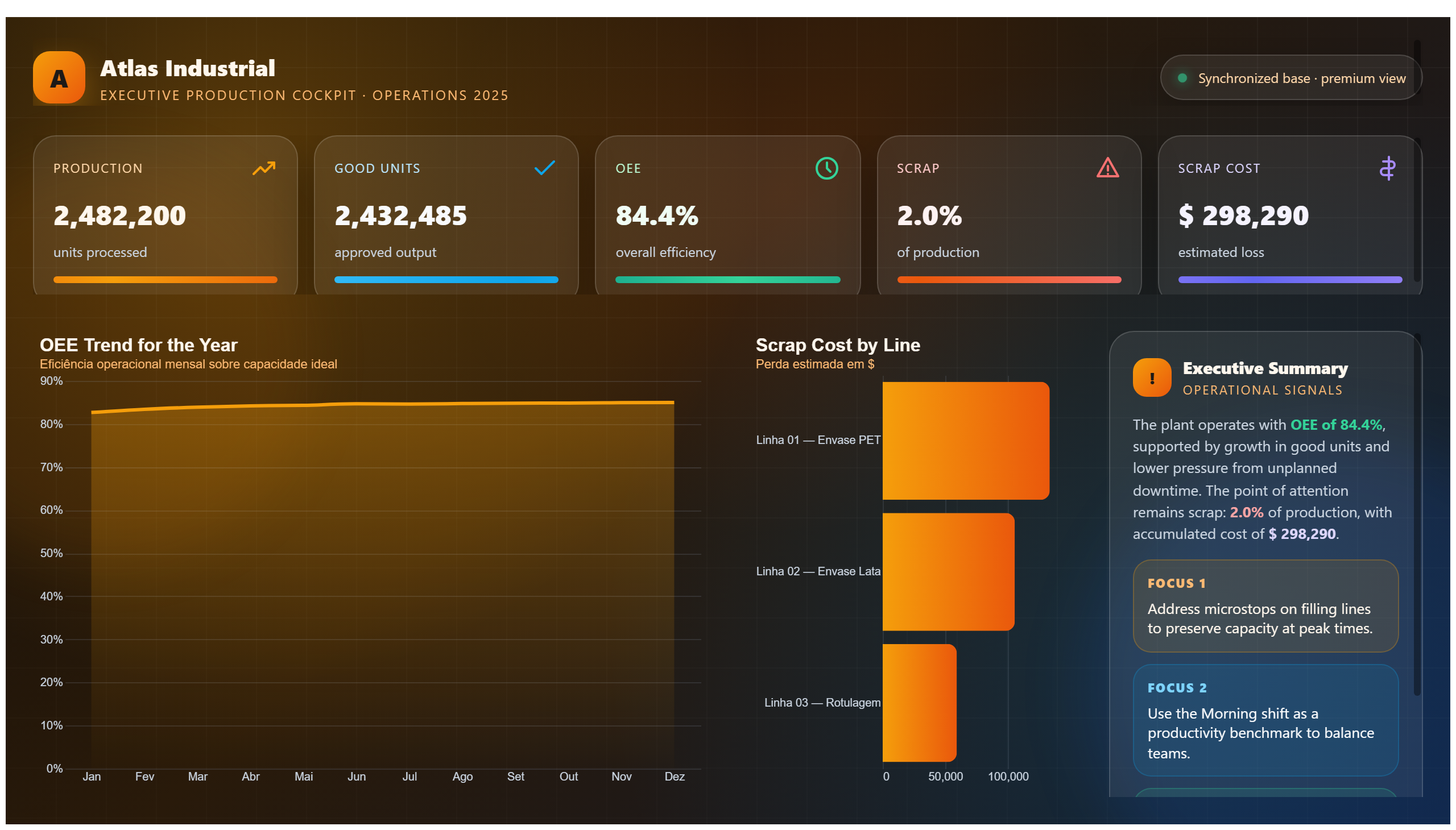
Task: Click the Linha 01 Envase PET bar
Action: coord(966,441)
